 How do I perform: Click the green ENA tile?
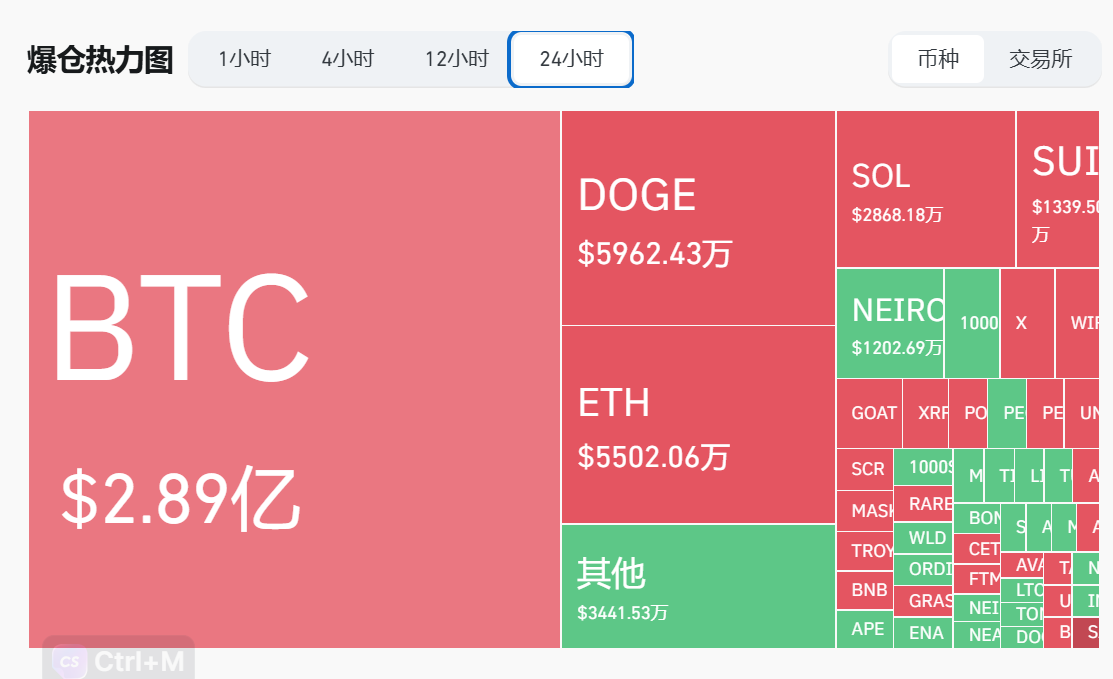coord(923,633)
